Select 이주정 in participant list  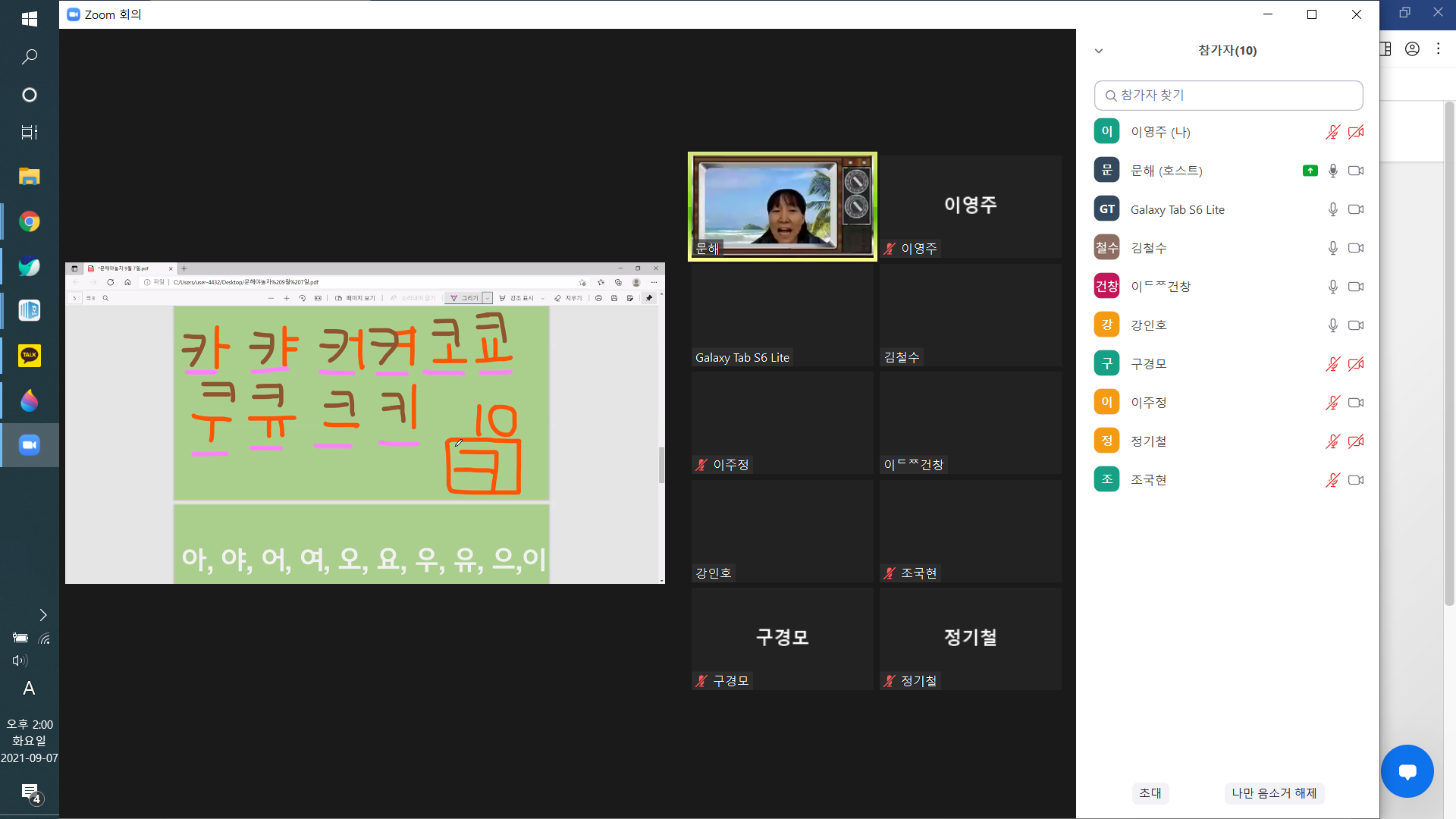(x=1228, y=403)
